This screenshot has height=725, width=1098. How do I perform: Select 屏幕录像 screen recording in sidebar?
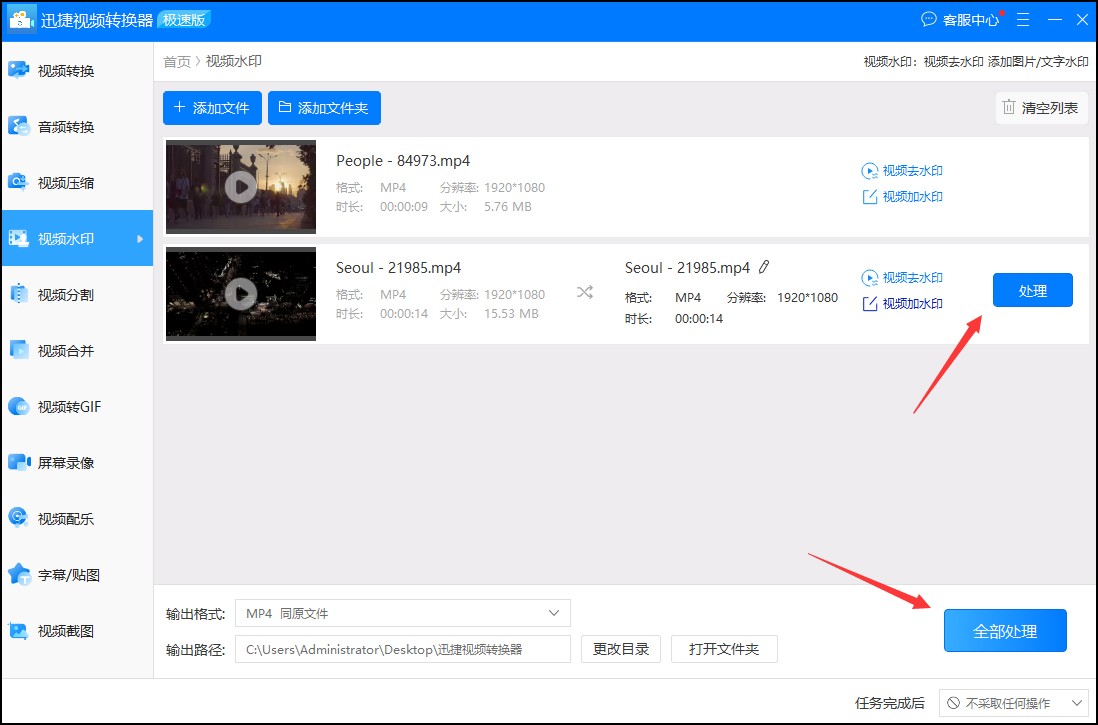pos(66,463)
